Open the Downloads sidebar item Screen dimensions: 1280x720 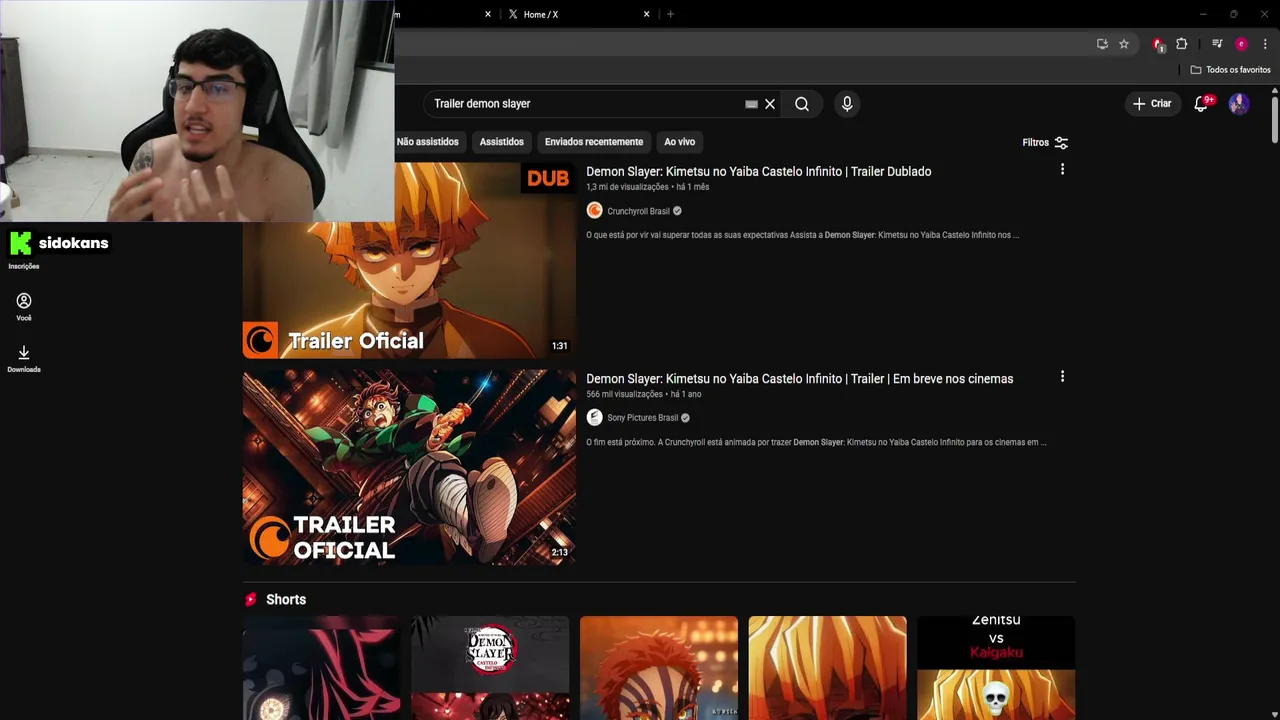[24, 359]
